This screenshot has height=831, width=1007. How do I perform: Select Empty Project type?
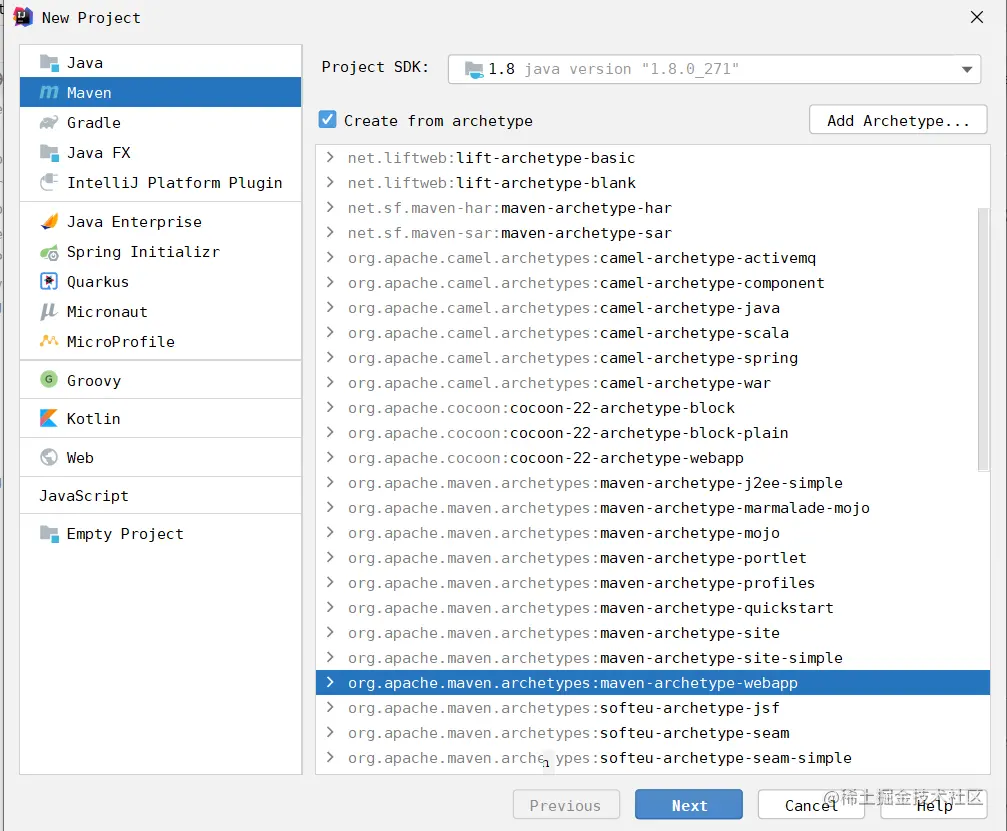click(x=161, y=533)
